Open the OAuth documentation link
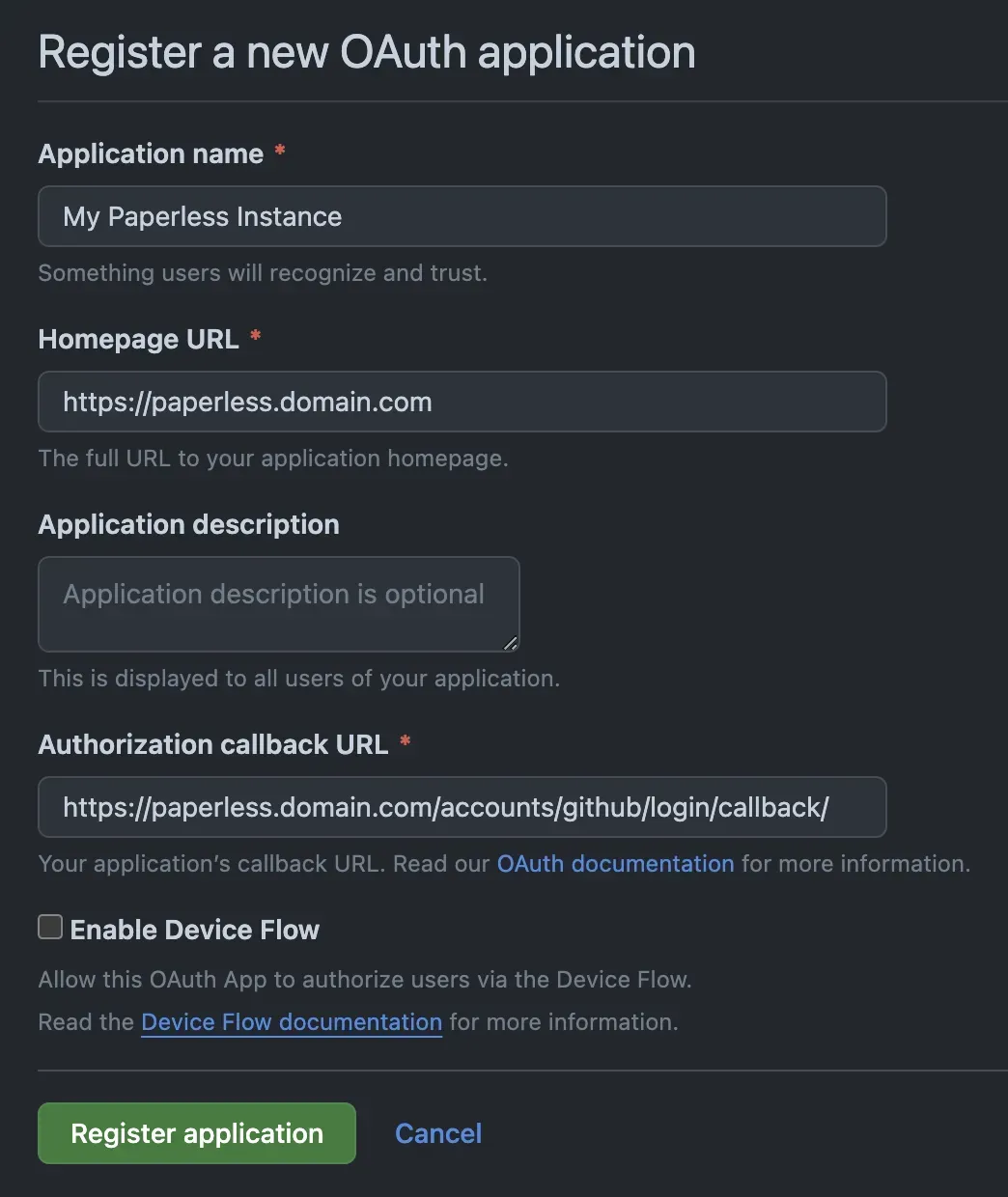The image size is (1008, 1197). pos(615,864)
